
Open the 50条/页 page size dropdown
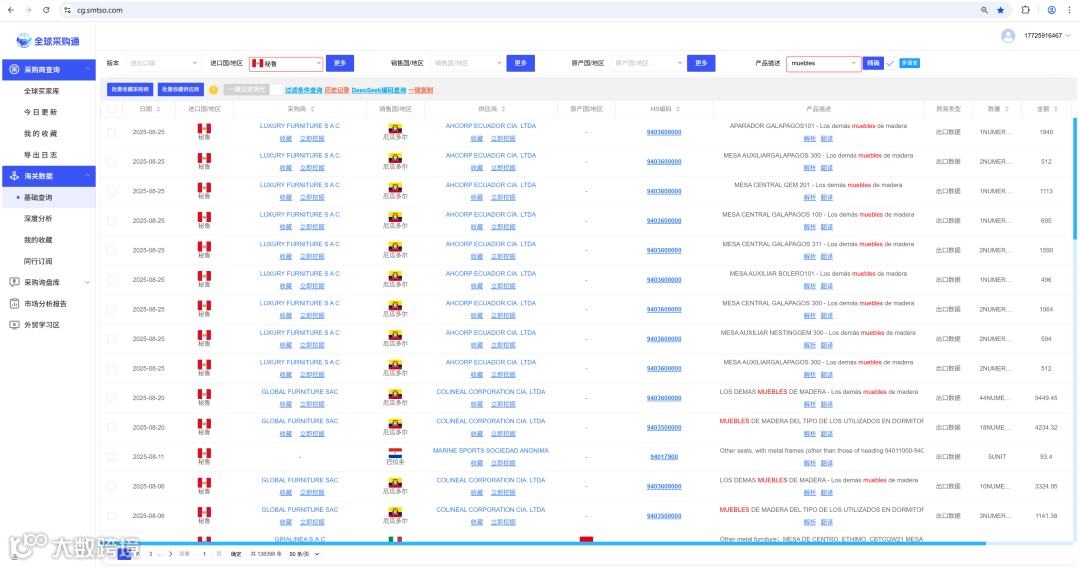point(304,554)
